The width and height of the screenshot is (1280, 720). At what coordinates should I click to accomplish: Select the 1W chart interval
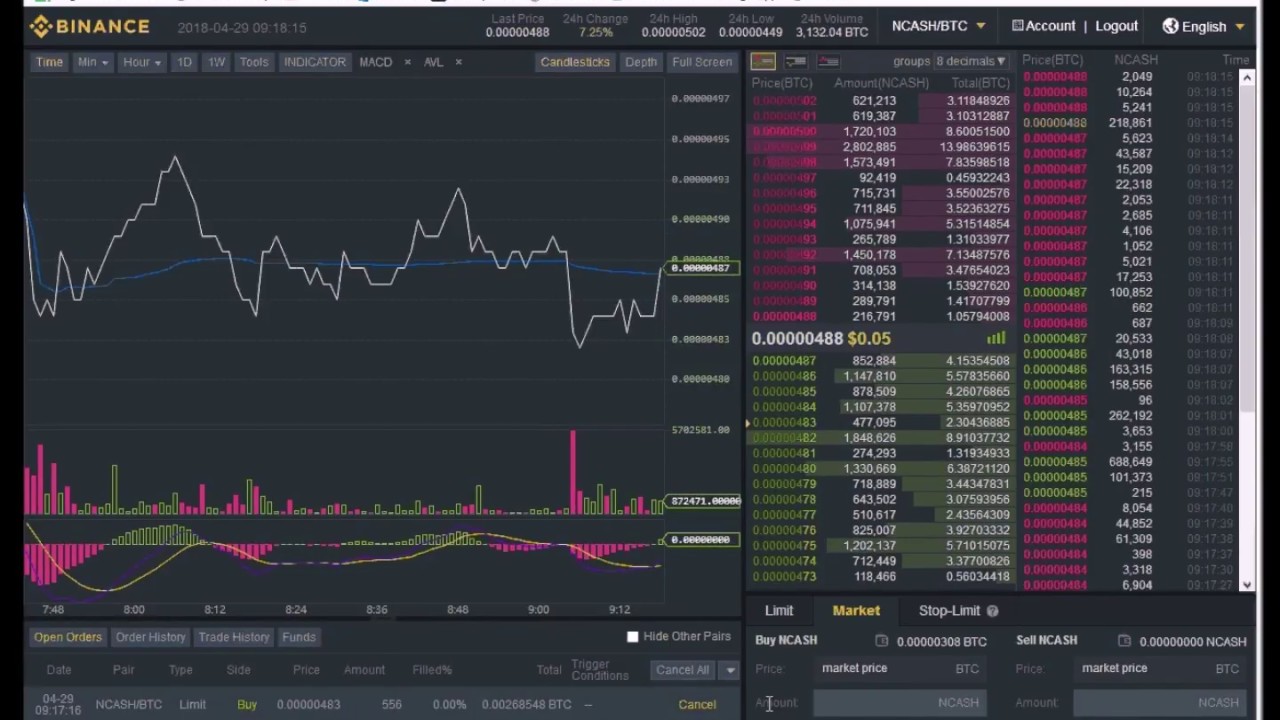point(216,62)
